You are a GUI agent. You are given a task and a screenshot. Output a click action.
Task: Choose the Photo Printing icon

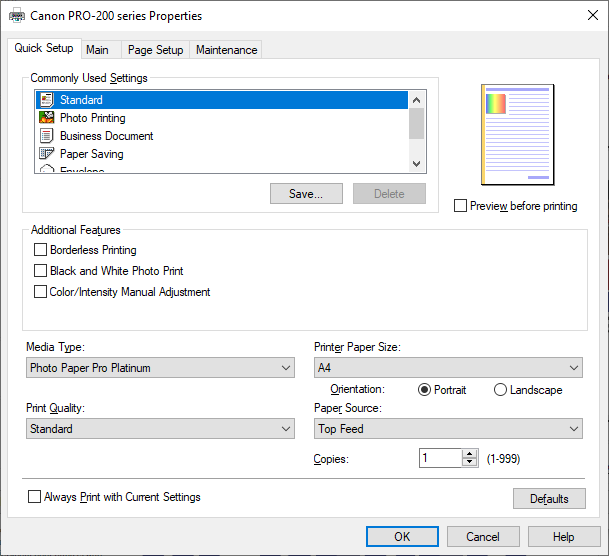click(47, 118)
